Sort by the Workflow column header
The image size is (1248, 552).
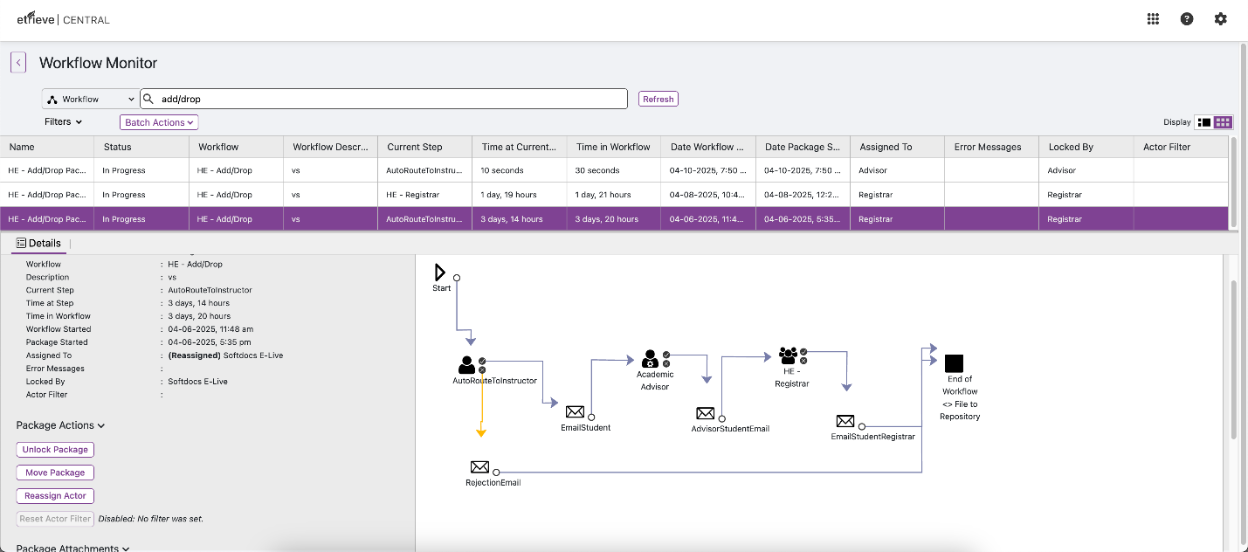click(236, 147)
